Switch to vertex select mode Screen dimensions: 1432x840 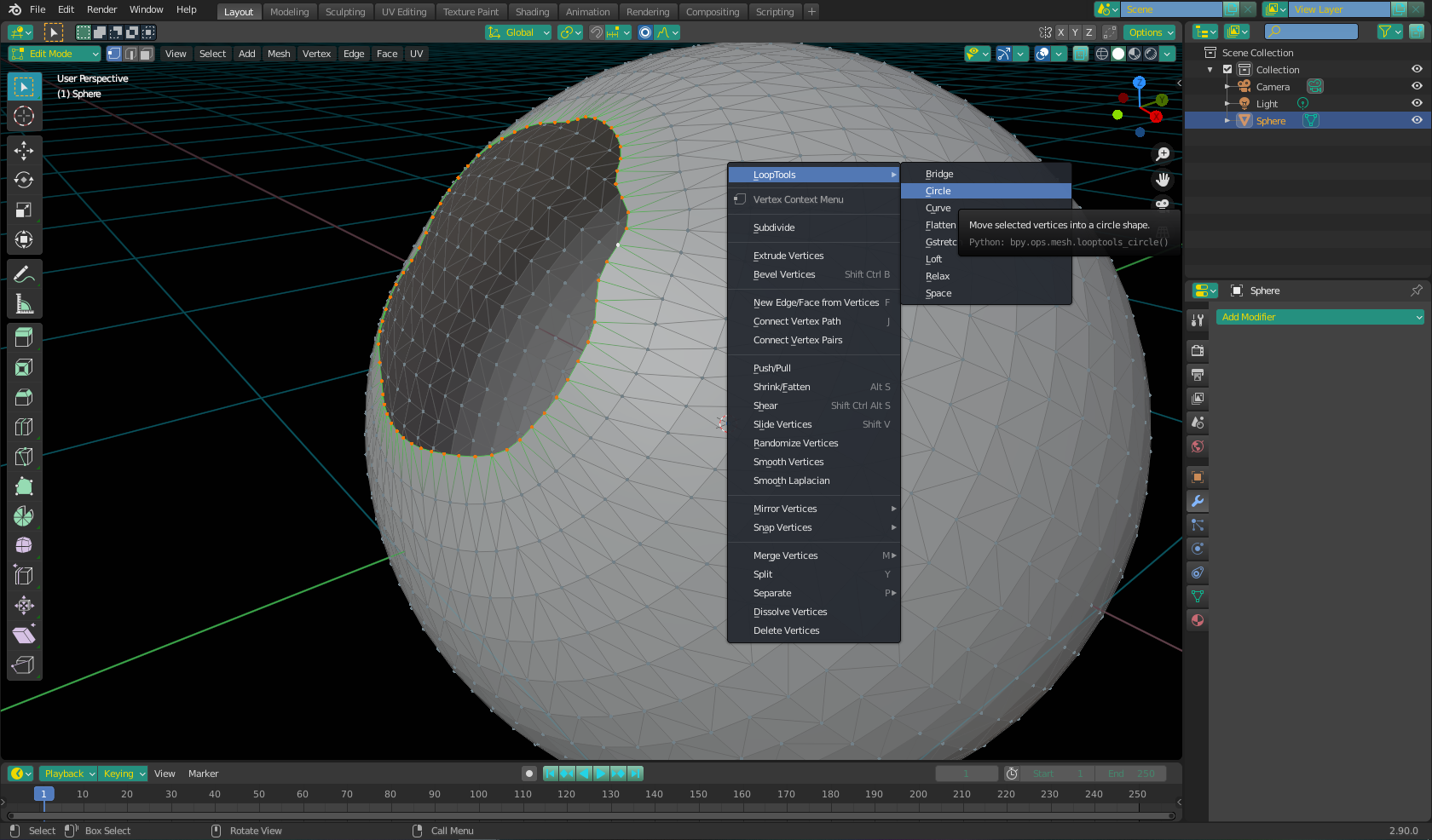point(114,54)
